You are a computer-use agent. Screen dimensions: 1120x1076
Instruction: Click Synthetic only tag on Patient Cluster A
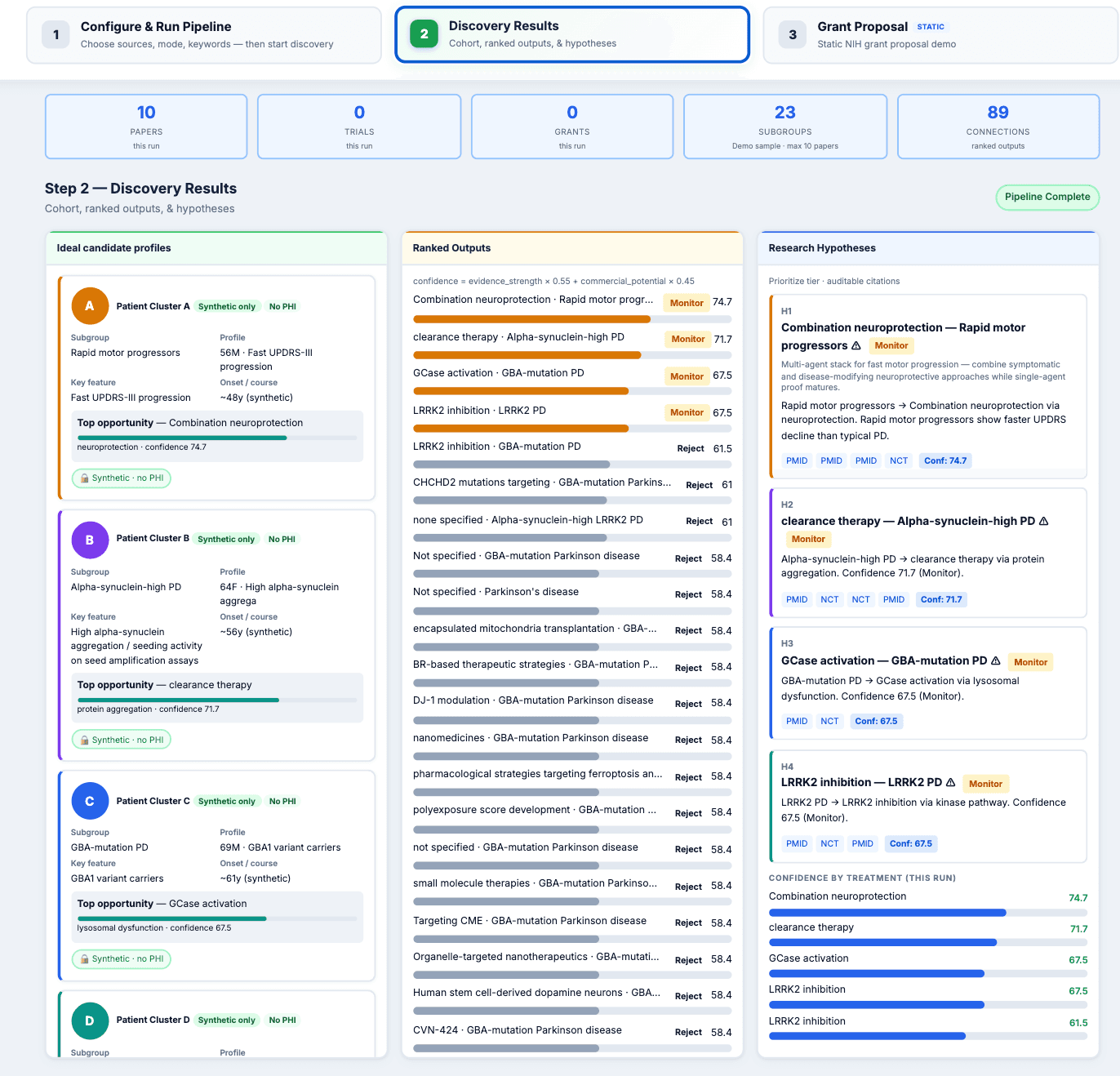[227, 307]
